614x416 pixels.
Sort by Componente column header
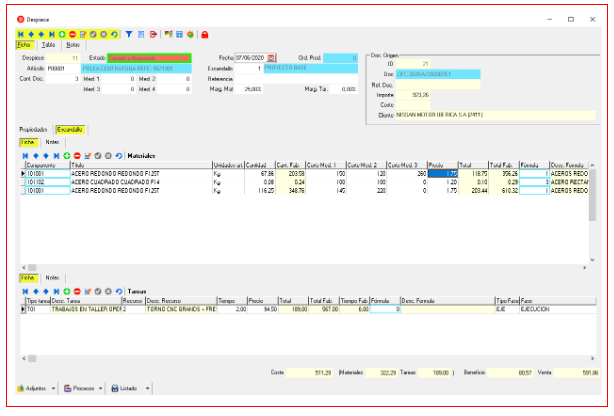pos(47,165)
